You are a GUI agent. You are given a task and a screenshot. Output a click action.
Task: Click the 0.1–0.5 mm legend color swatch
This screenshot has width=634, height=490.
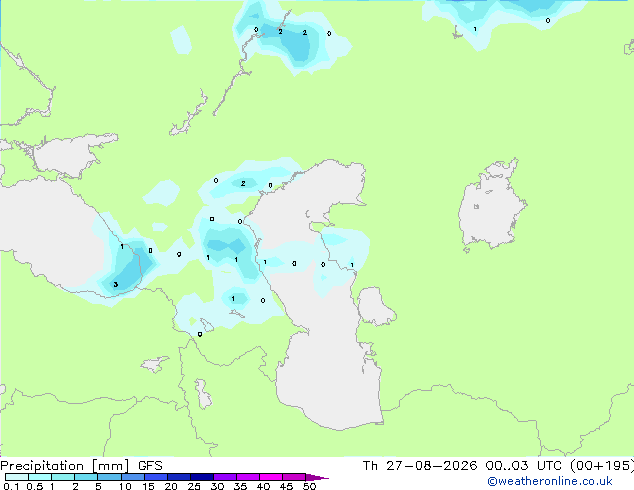tap(17, 477)
